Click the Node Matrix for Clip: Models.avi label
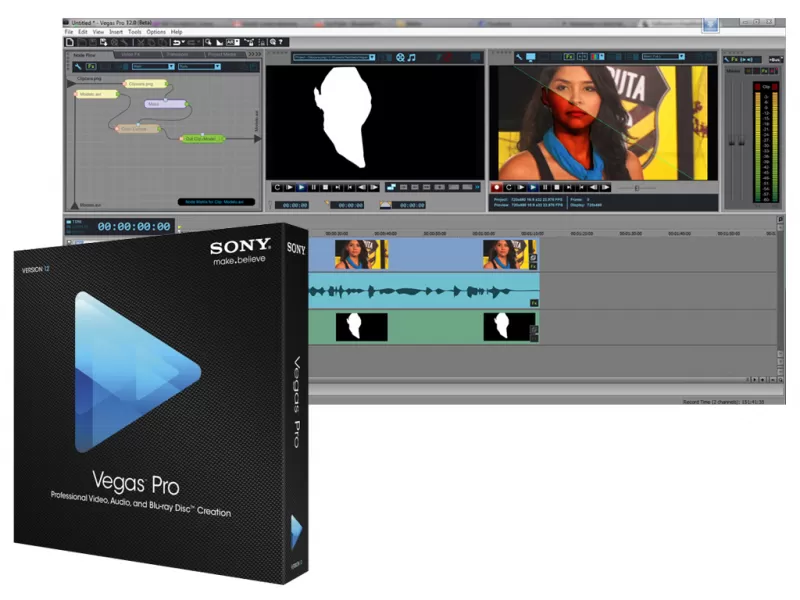 (213, 201)
